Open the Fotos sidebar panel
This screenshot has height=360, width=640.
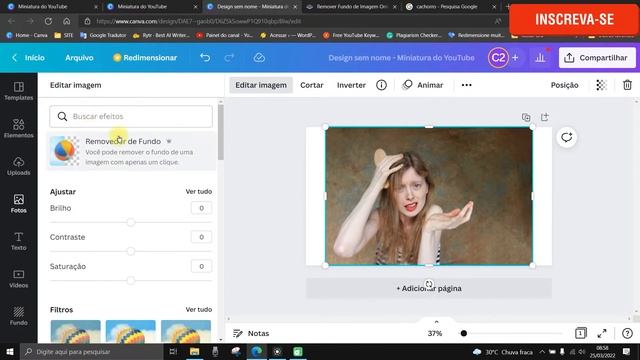pos(18,203)
